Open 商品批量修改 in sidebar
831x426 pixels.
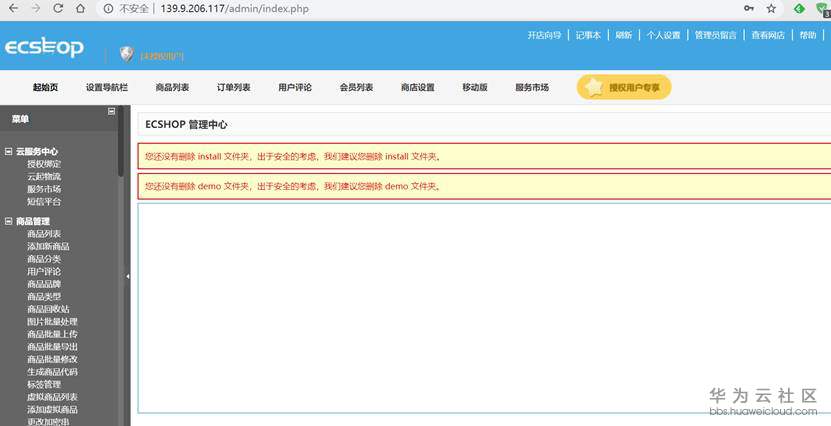(x=52, y=359)
